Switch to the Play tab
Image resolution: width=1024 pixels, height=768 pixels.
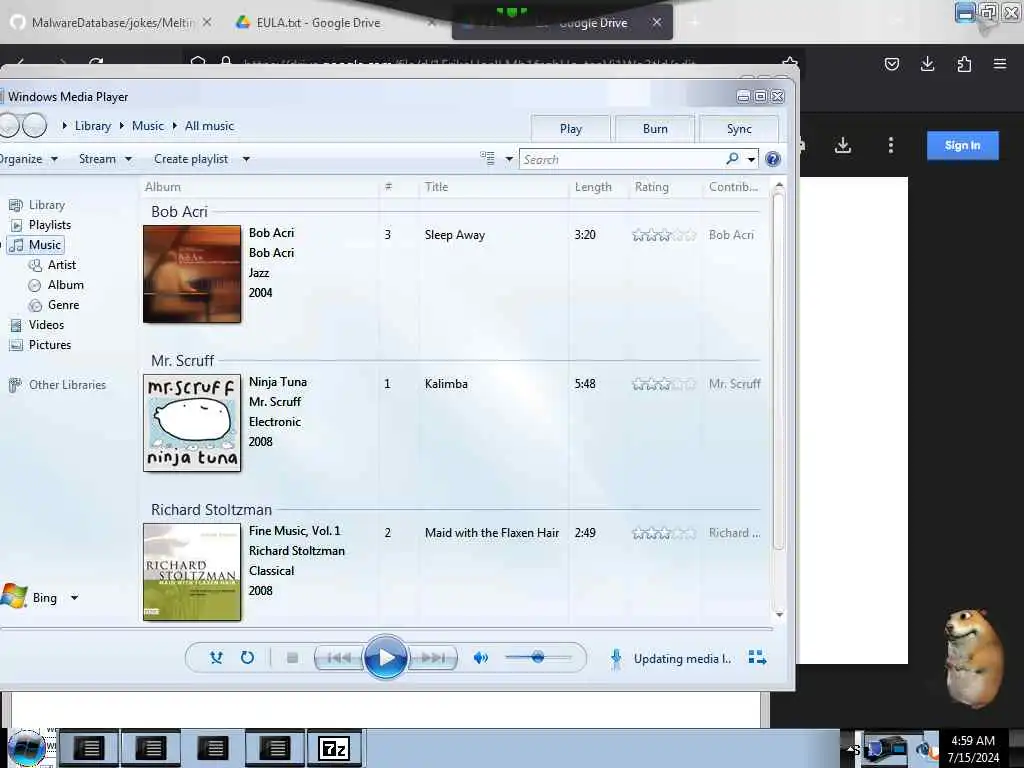tap(571, 129)
